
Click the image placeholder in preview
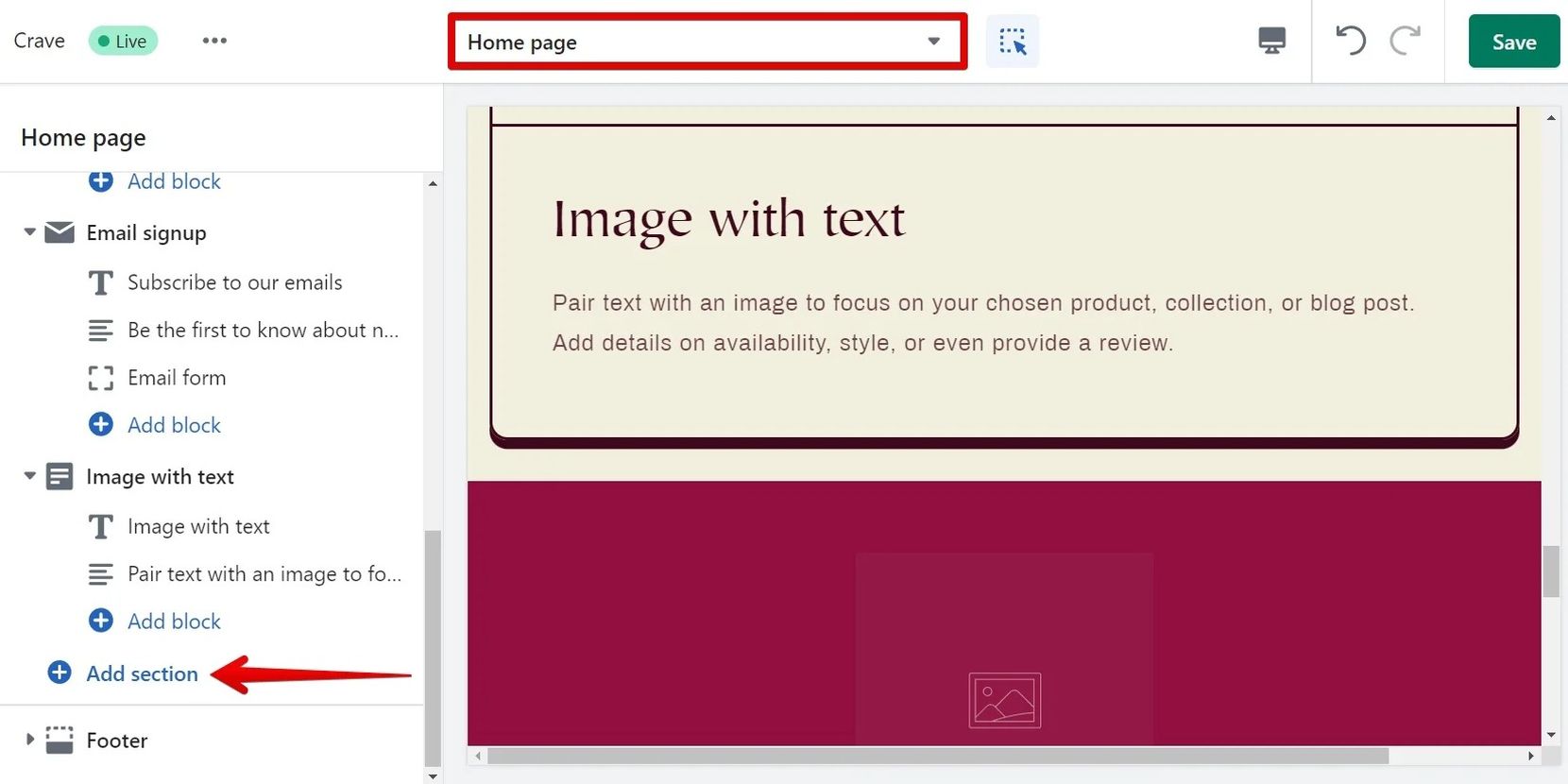1004,700
